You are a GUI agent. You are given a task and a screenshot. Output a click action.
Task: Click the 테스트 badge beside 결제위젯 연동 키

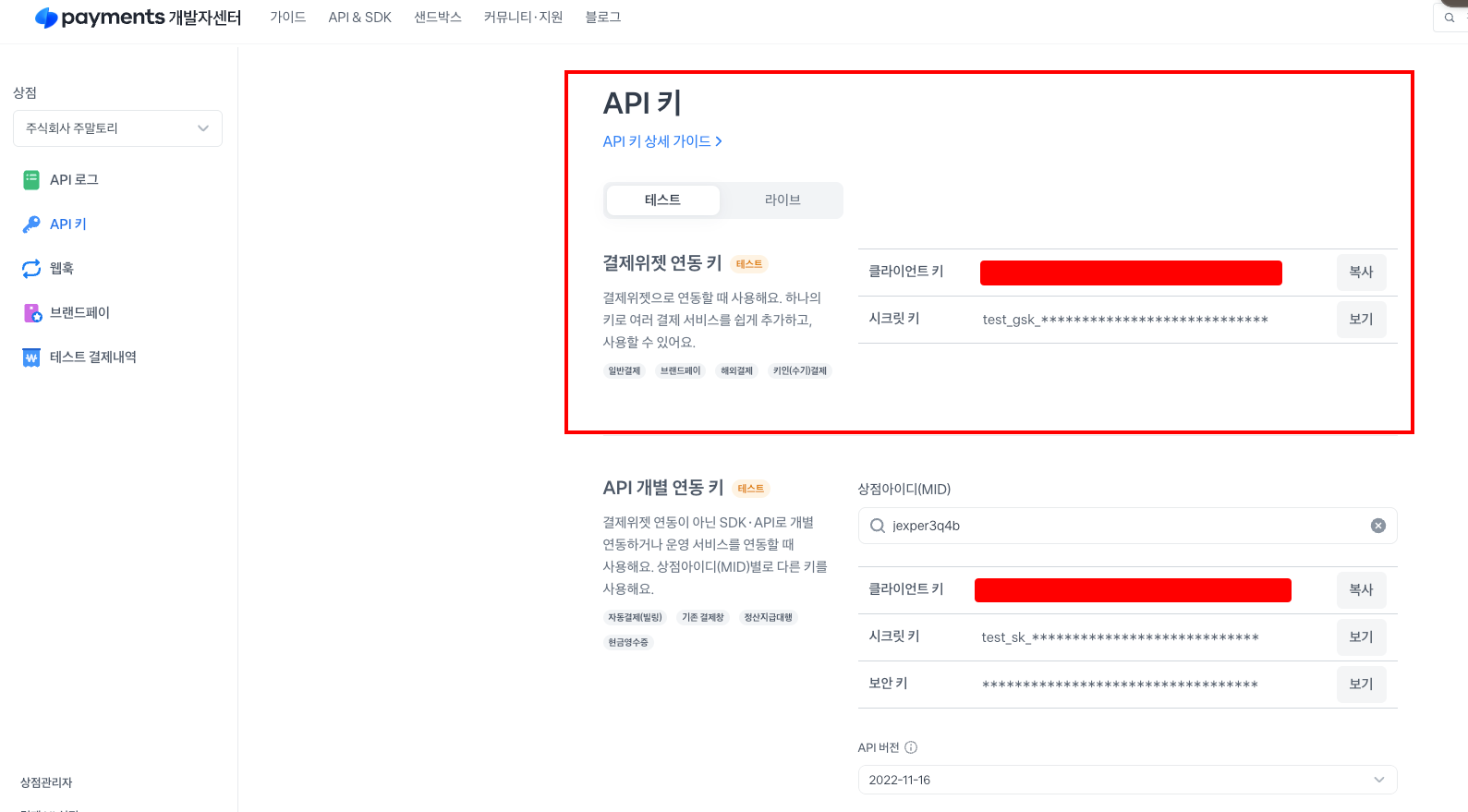click(x=749, y=264)
